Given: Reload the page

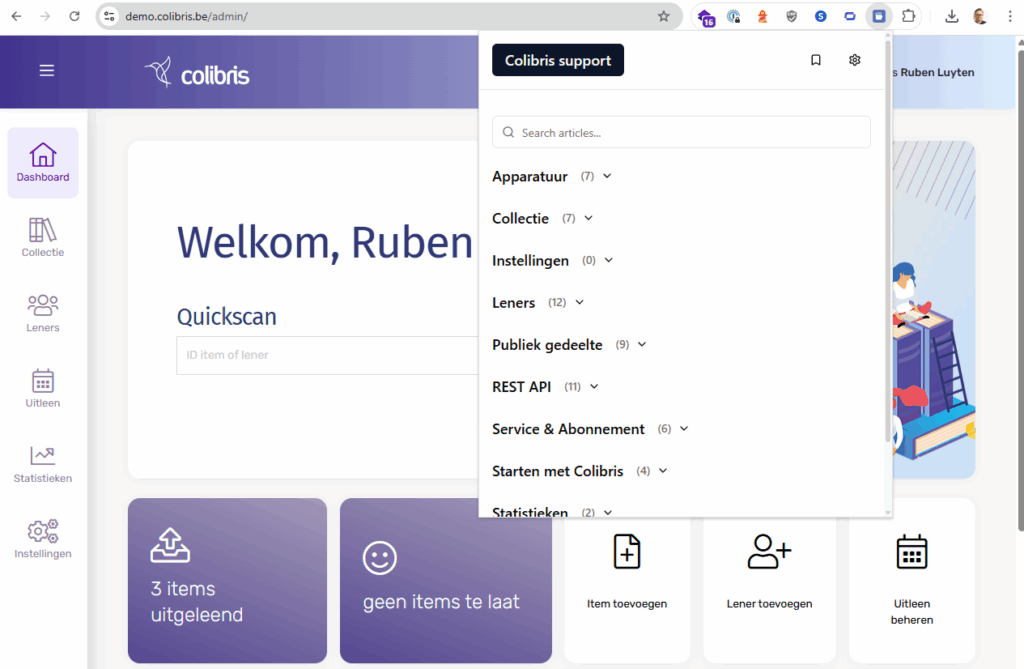Looking at the screenshot, I should [74, 16].
